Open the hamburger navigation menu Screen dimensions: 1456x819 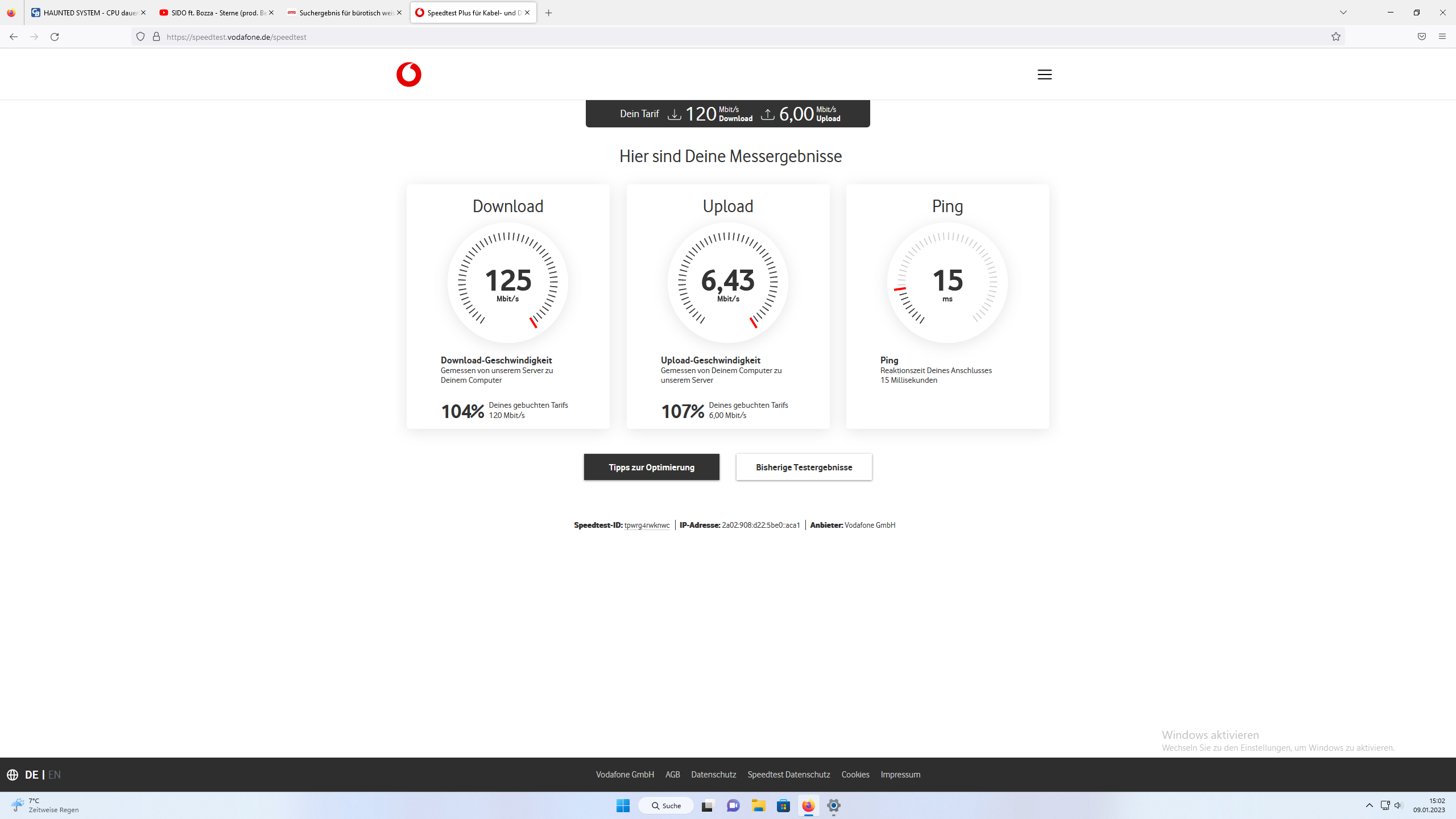coord(1044,75)
